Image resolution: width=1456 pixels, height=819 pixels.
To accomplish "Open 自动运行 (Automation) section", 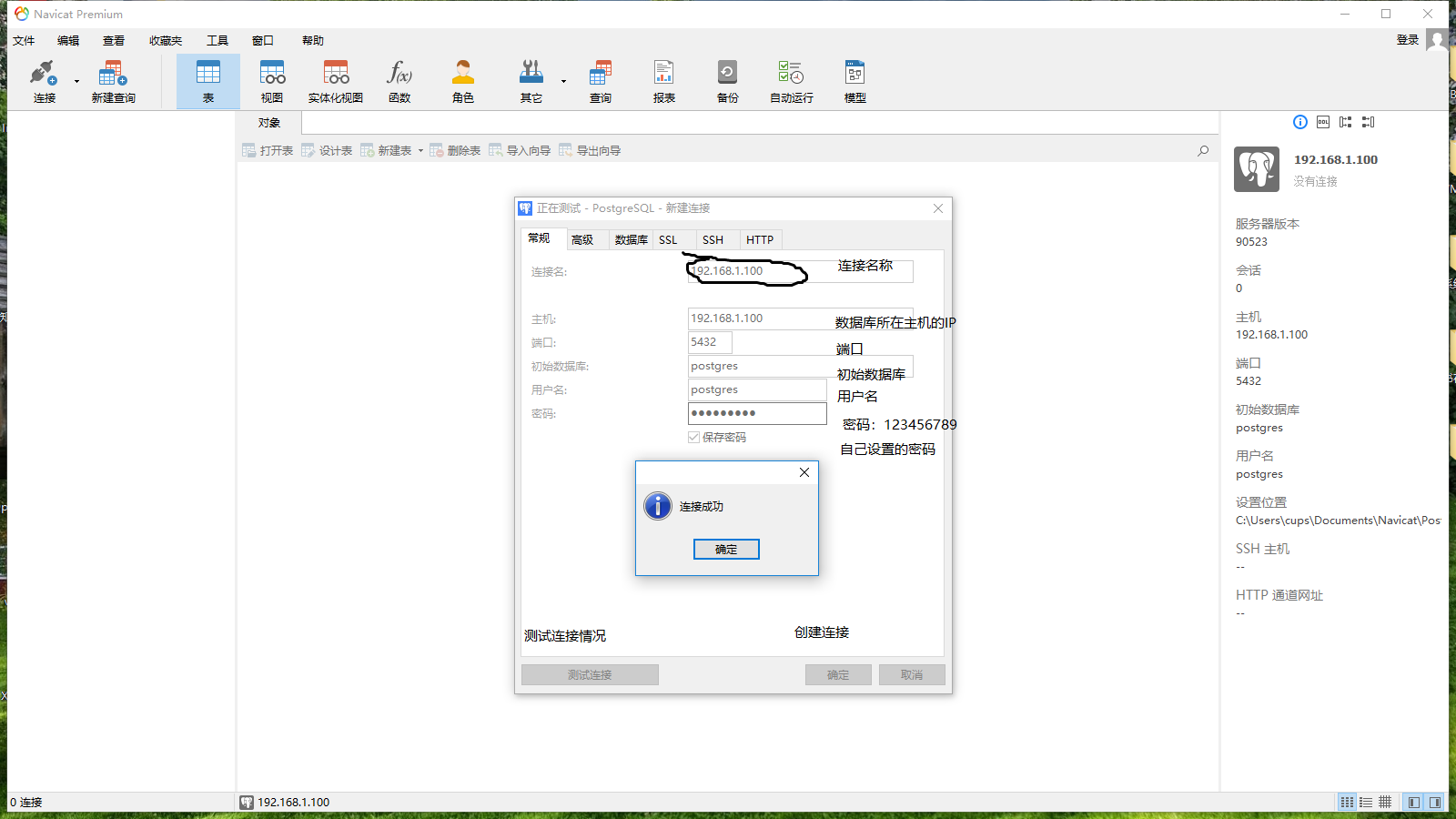I will [x=792, y=82].
